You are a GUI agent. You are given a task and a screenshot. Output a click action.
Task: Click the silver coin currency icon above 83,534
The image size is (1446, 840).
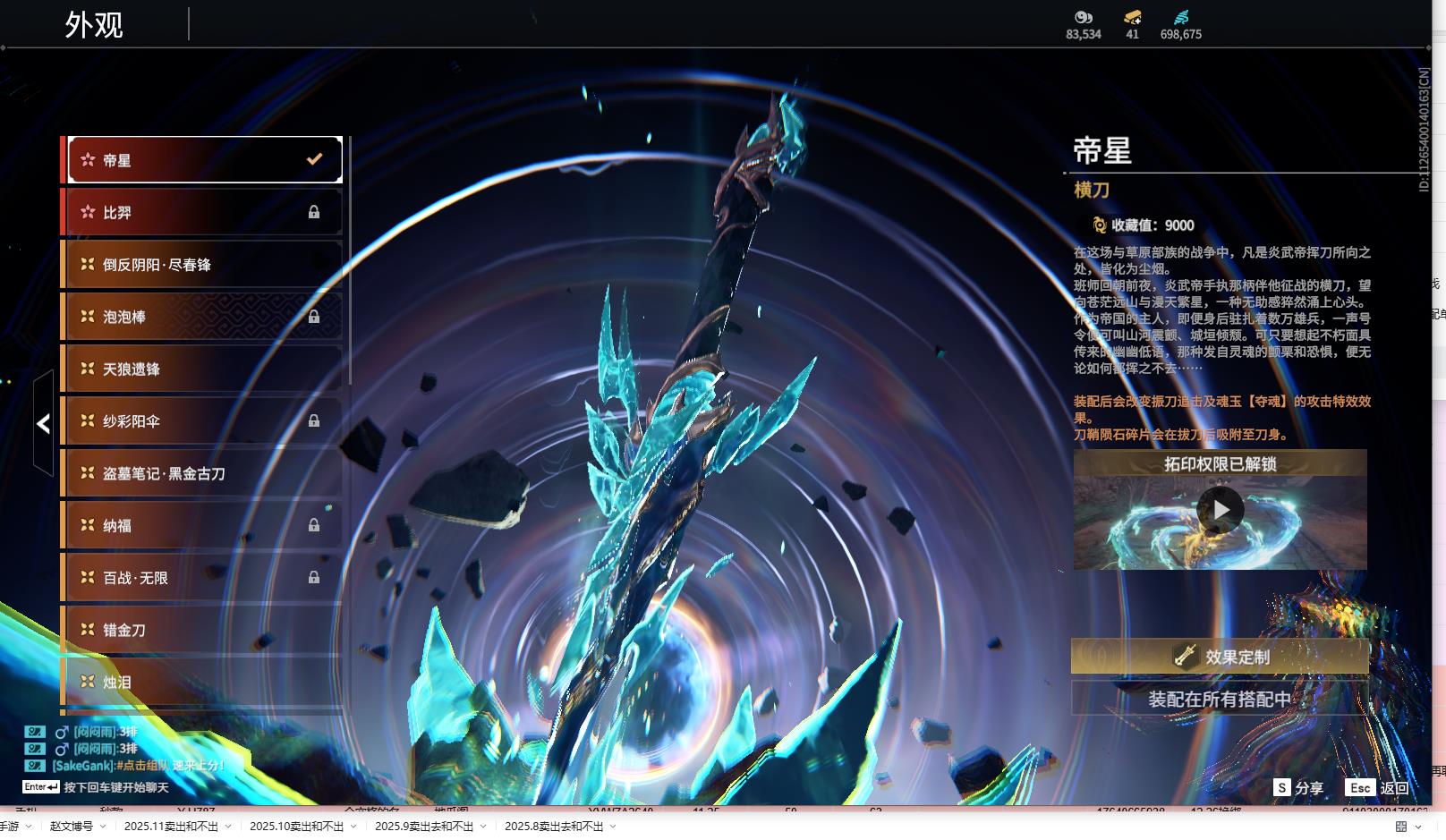tap(1084, 17)
